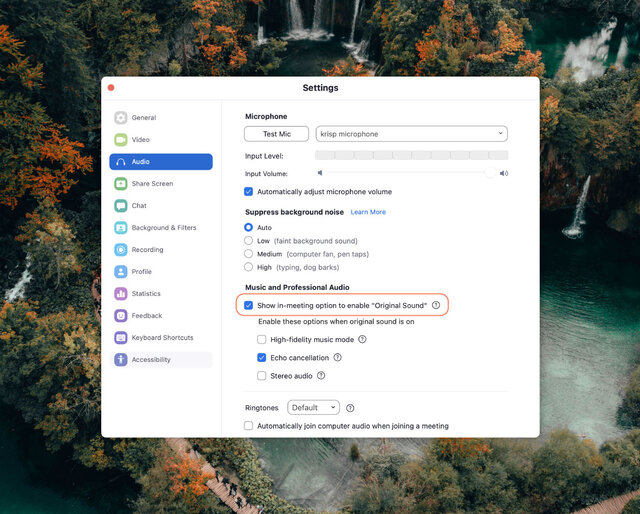640x514 pixels.
Task: Open the Feedback smiley icon
Action: click(120, 316)
